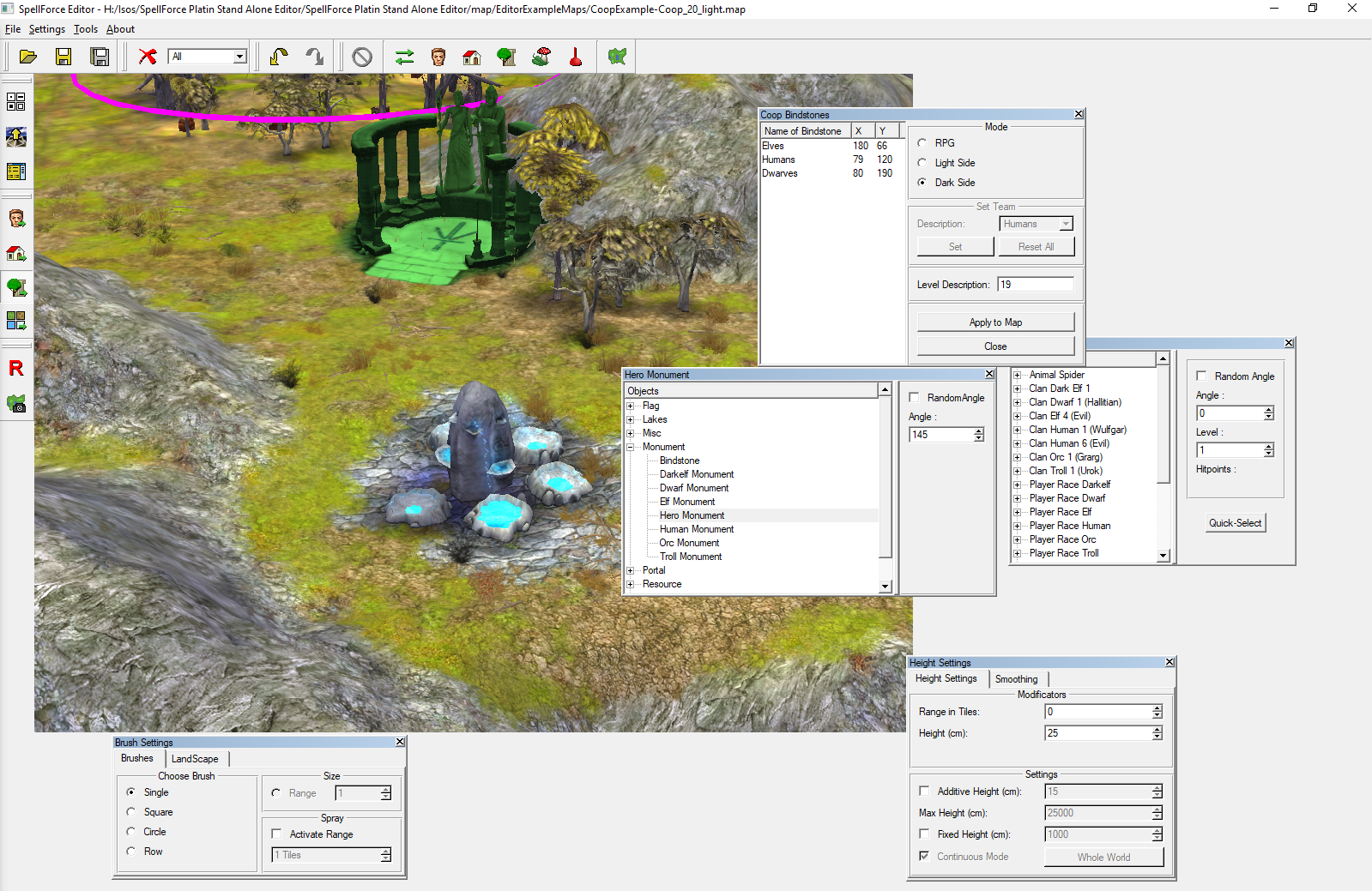The height and width of the screenshot is (891, 1372).
Task: Click the red R icon in sidebar
Action: point(16,368)
